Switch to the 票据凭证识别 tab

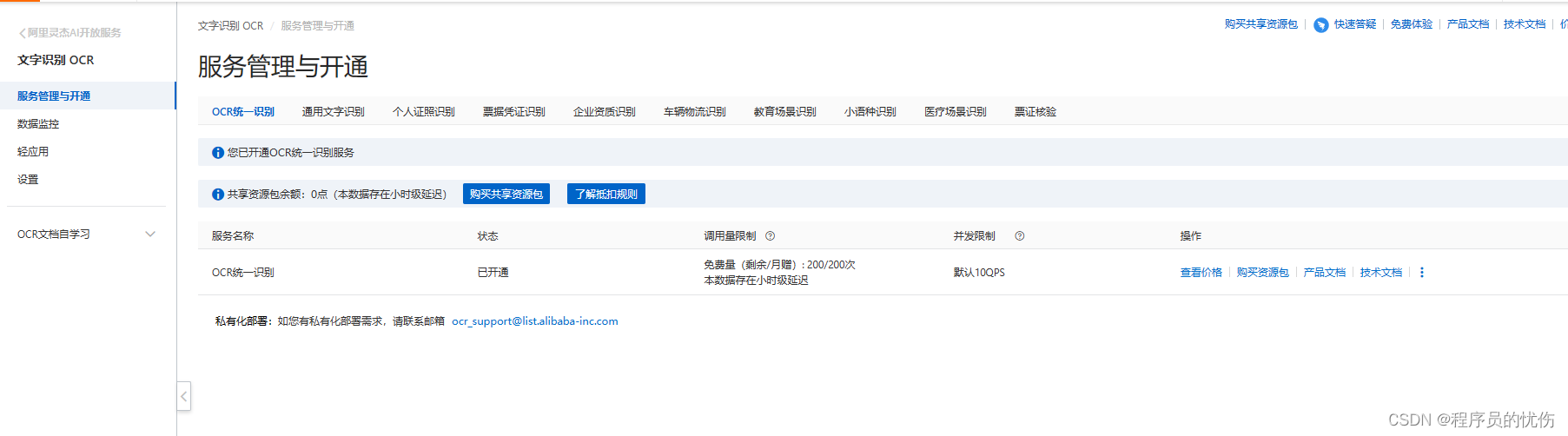click(514, 112)
